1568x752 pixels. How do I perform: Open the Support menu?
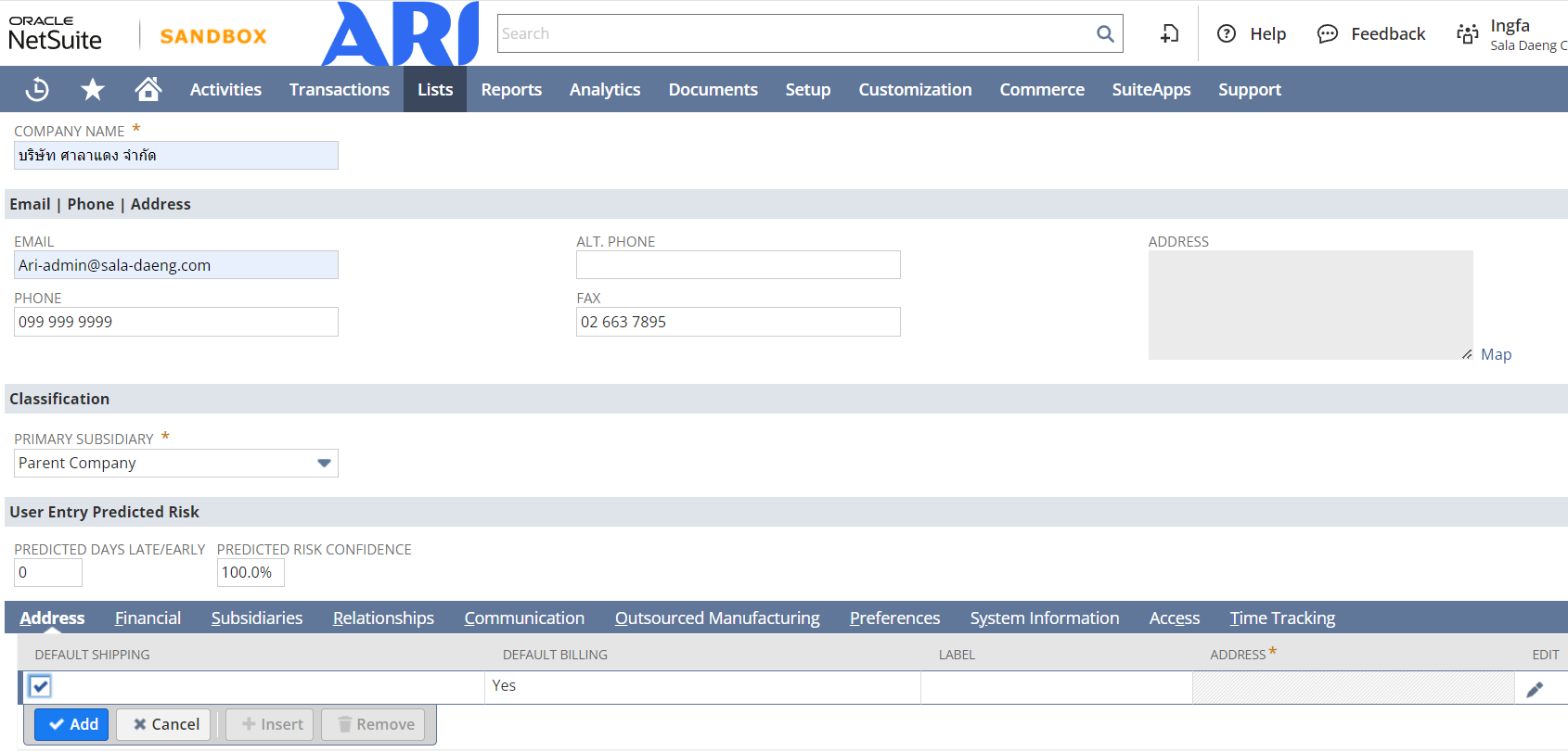click(x=1249, y=89)
